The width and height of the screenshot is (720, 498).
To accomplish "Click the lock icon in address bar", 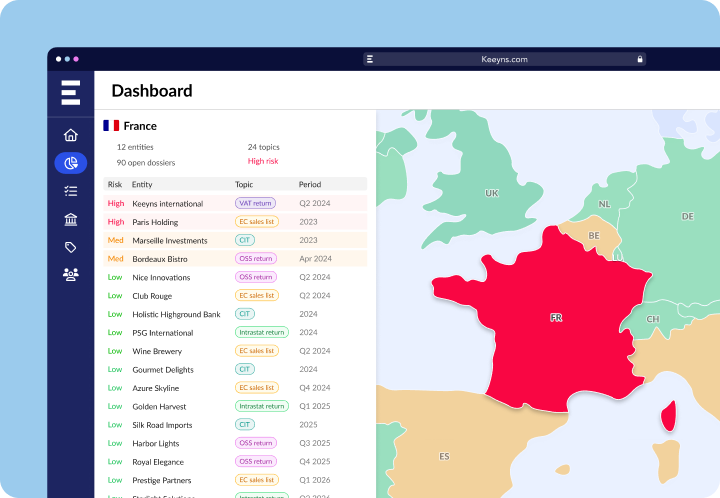I will point(639,59).
